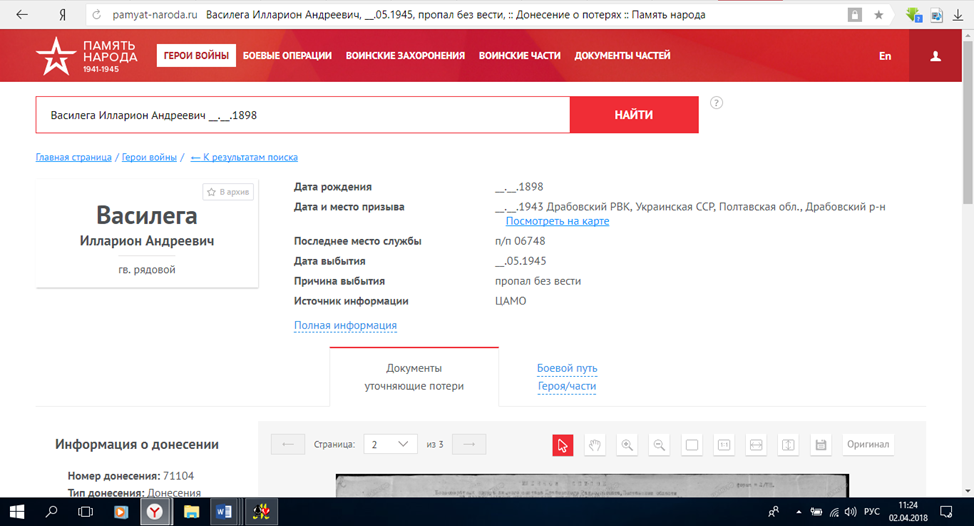Switch to Word from taskbar
The height and width of the screenshot is (526, 974).
224,512
